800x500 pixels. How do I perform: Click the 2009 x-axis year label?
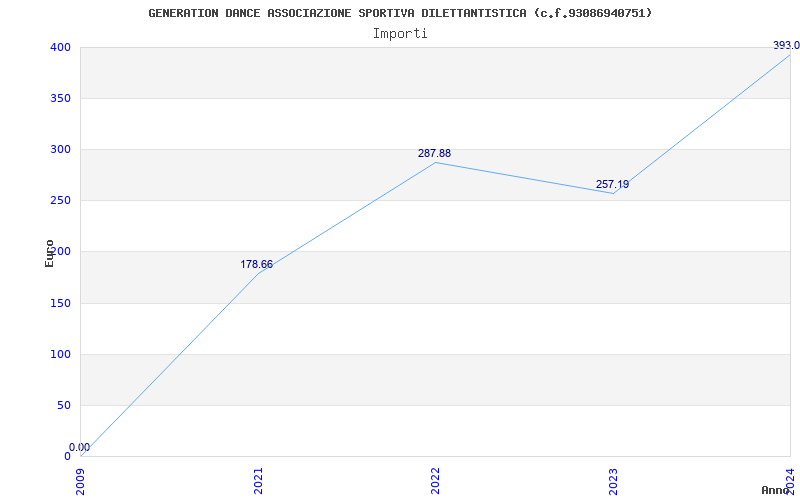click(80, 481)
